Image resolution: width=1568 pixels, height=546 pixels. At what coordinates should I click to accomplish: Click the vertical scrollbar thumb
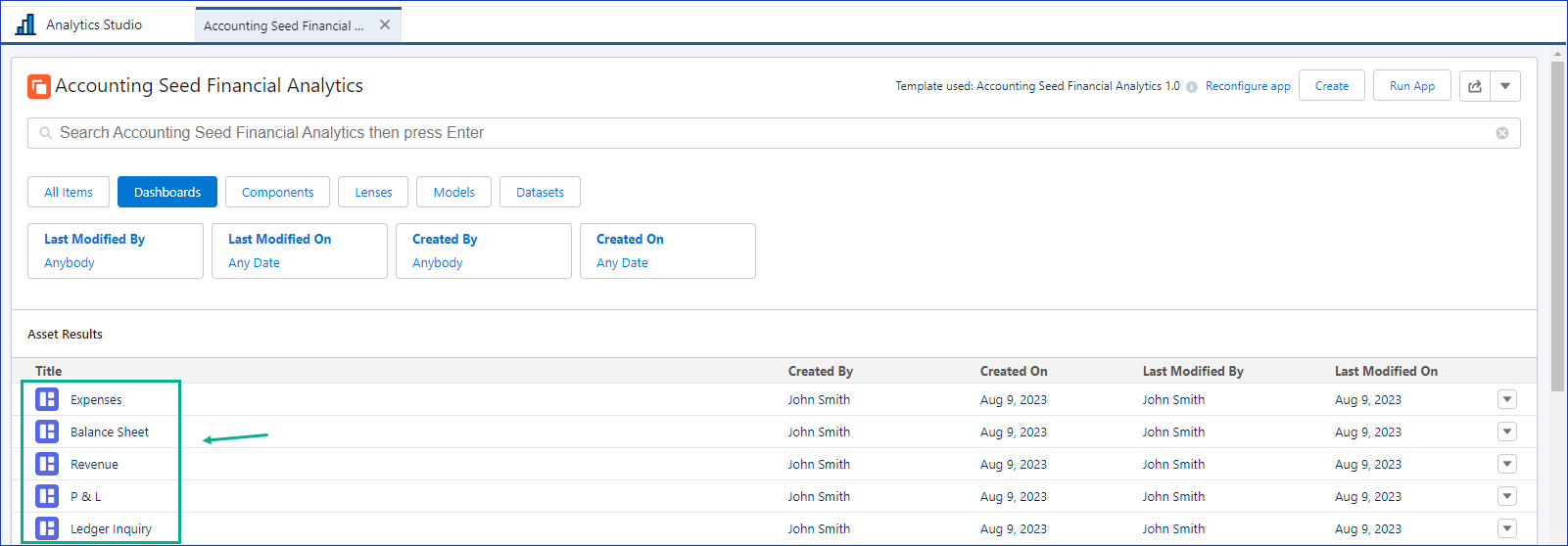click(1557, 225)
